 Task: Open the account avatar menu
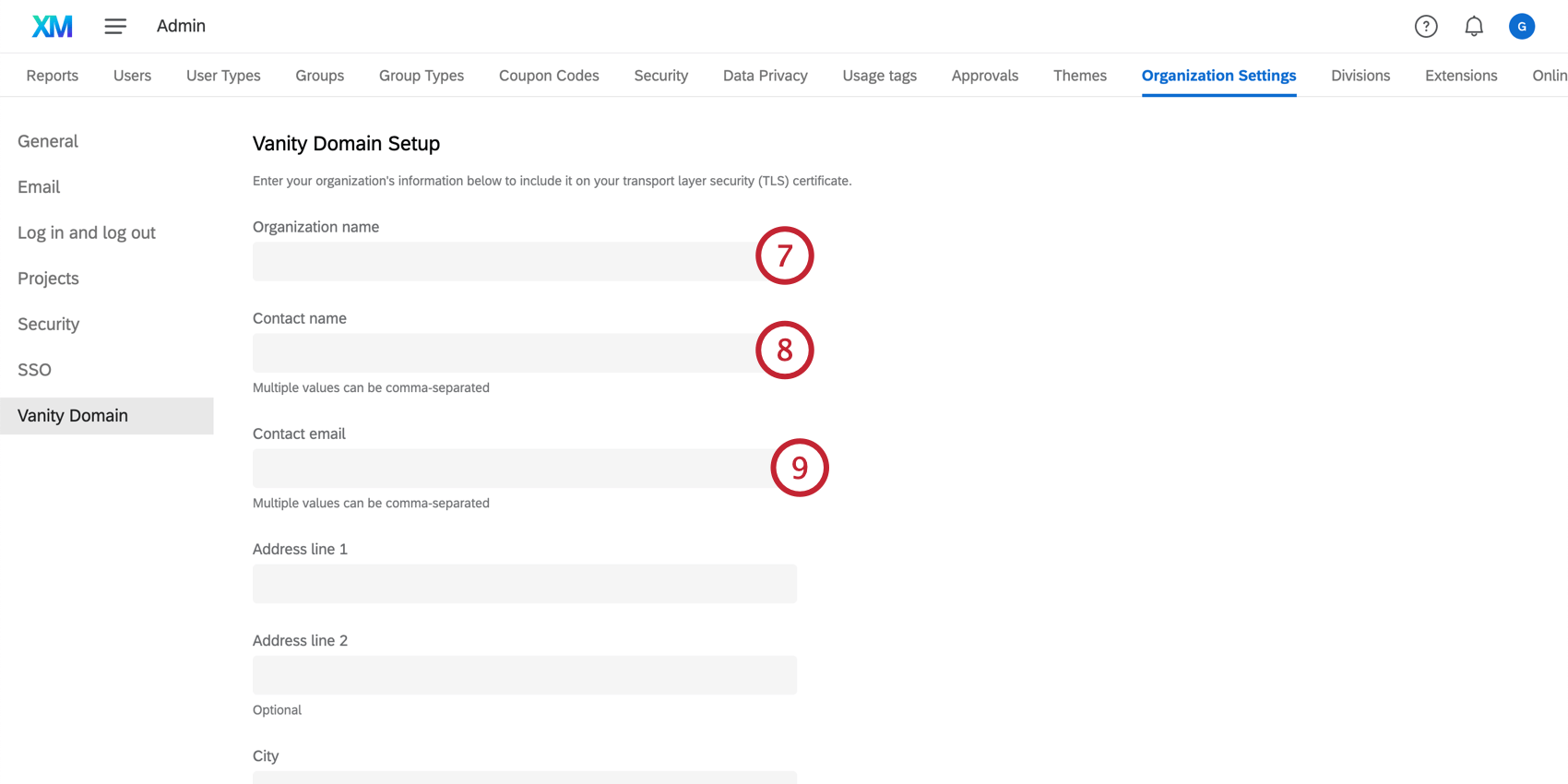pyautogui.click(x=1521, y=27)
